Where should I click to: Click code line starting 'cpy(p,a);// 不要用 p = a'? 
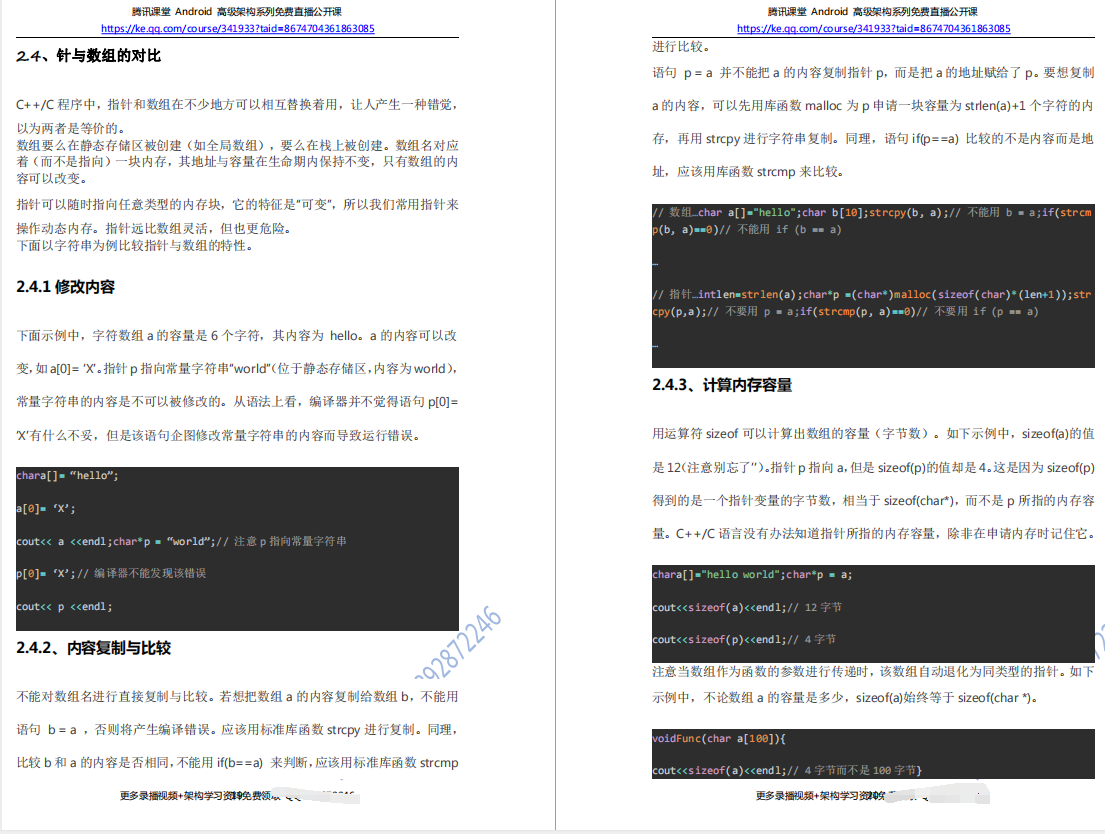pyautogui.click(x=846, y=311)
